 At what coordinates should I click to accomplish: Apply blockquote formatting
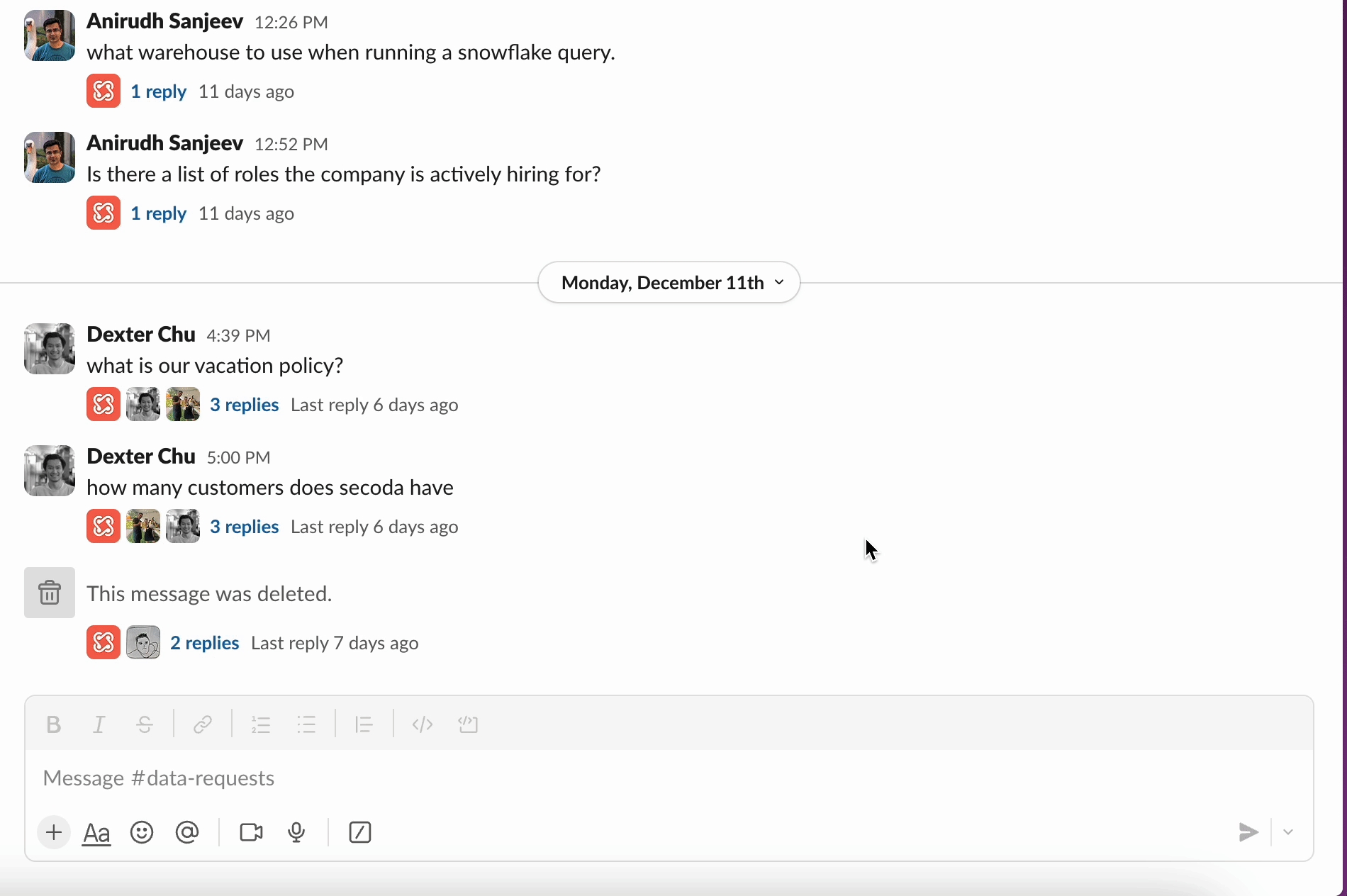click(x=364, y=724)
